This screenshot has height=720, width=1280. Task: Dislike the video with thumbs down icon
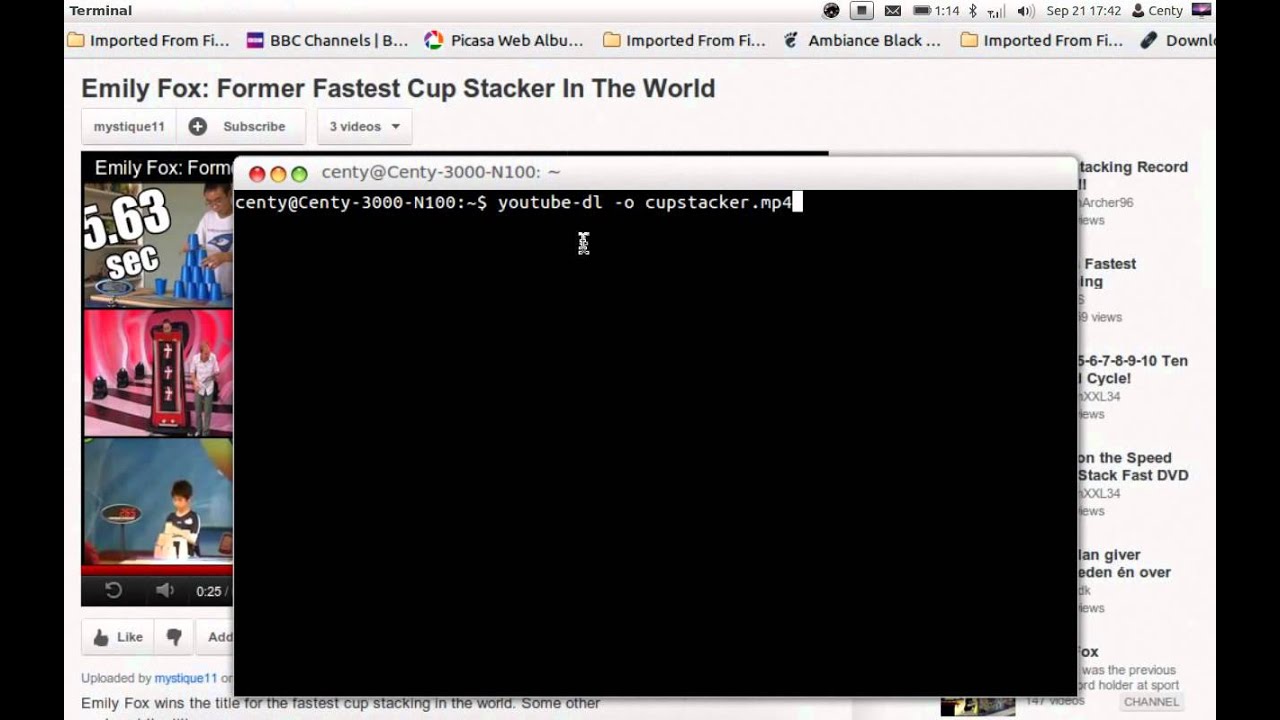[x=174, y=637]
